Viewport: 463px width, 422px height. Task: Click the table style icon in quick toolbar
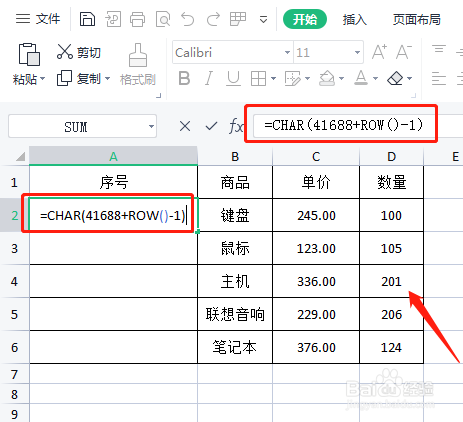(238, 19)
